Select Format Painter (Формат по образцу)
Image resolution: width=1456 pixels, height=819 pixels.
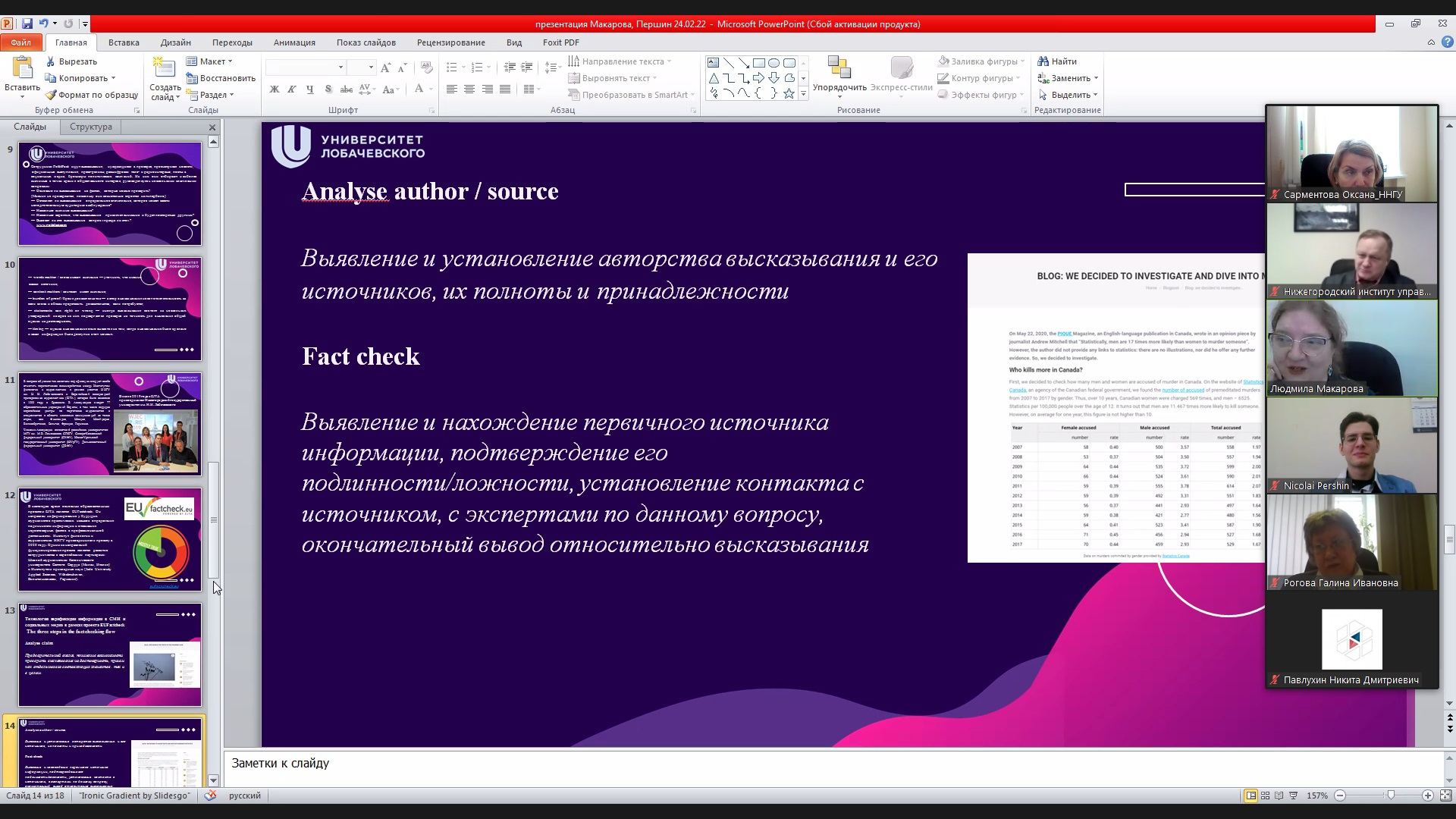point(92,95)
